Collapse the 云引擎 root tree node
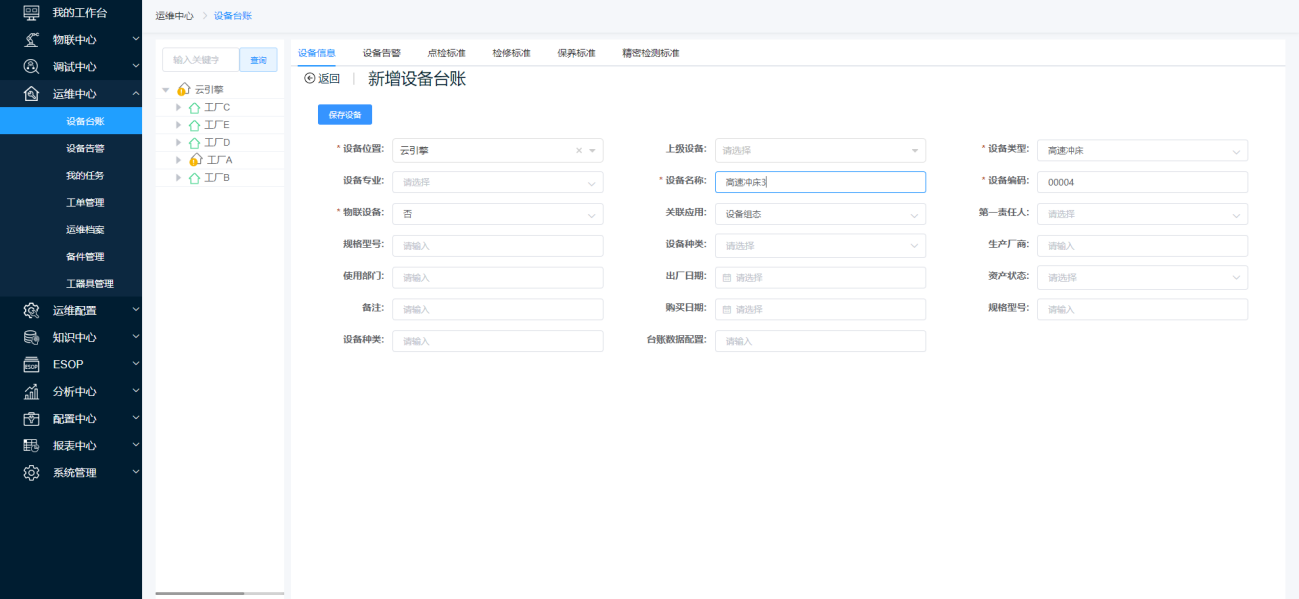This screenshot has width=1299, height=599. point(166,90)
